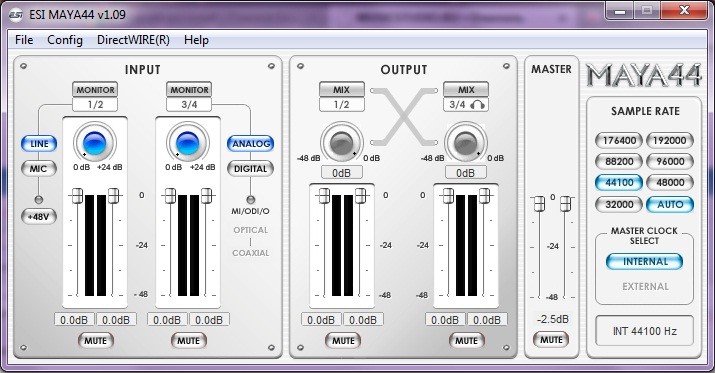This screenshot has height=373, width=715.
Task: Click right 0.0dB field of output 3/4
Action: tap(487, 320)
